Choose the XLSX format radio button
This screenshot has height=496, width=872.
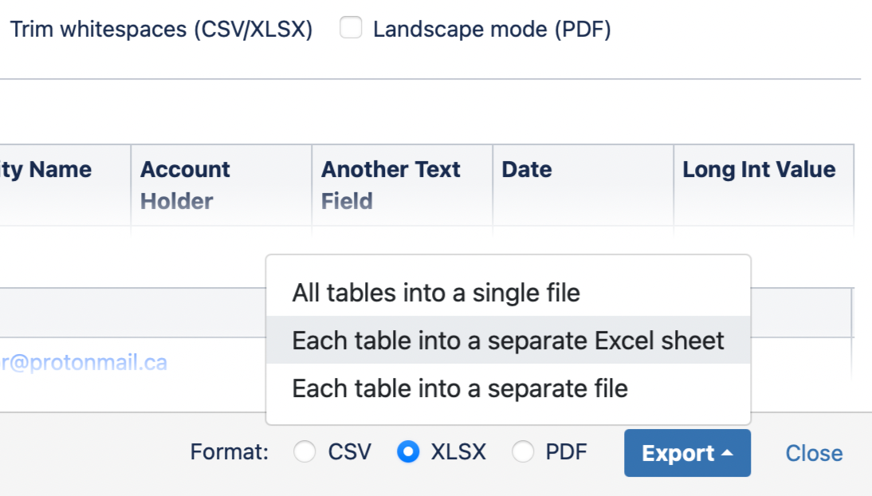point(408,452)
